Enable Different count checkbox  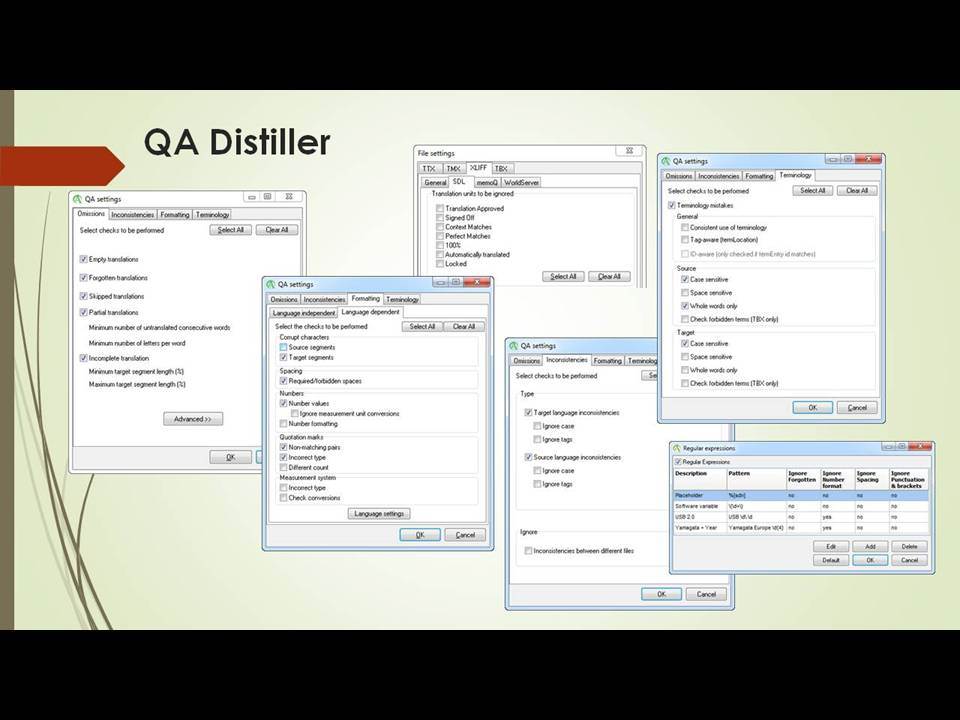pyautogui.click(x=283, y=467)
